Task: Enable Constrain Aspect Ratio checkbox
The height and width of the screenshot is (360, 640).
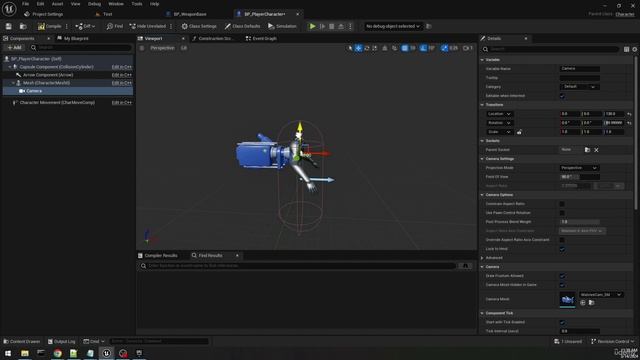Action: coord(562,204)
